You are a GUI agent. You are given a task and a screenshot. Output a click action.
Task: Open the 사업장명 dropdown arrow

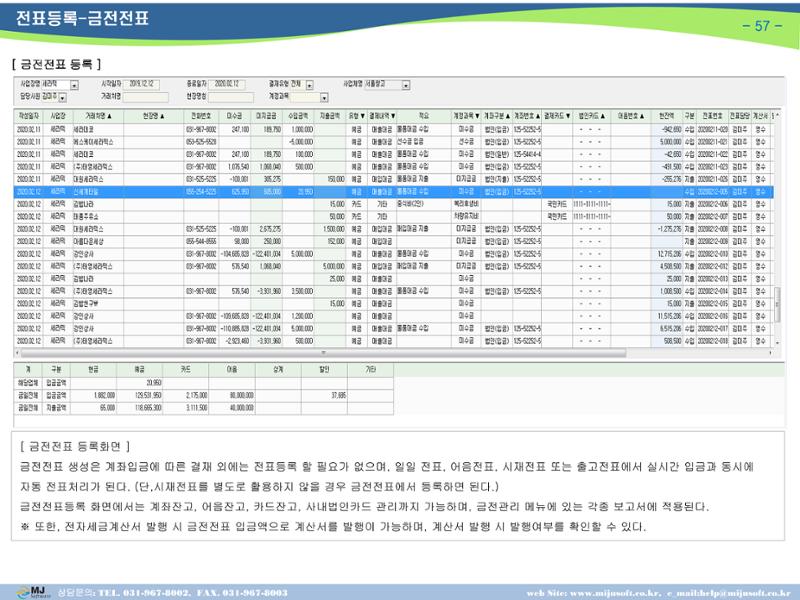tap(74, 85)
